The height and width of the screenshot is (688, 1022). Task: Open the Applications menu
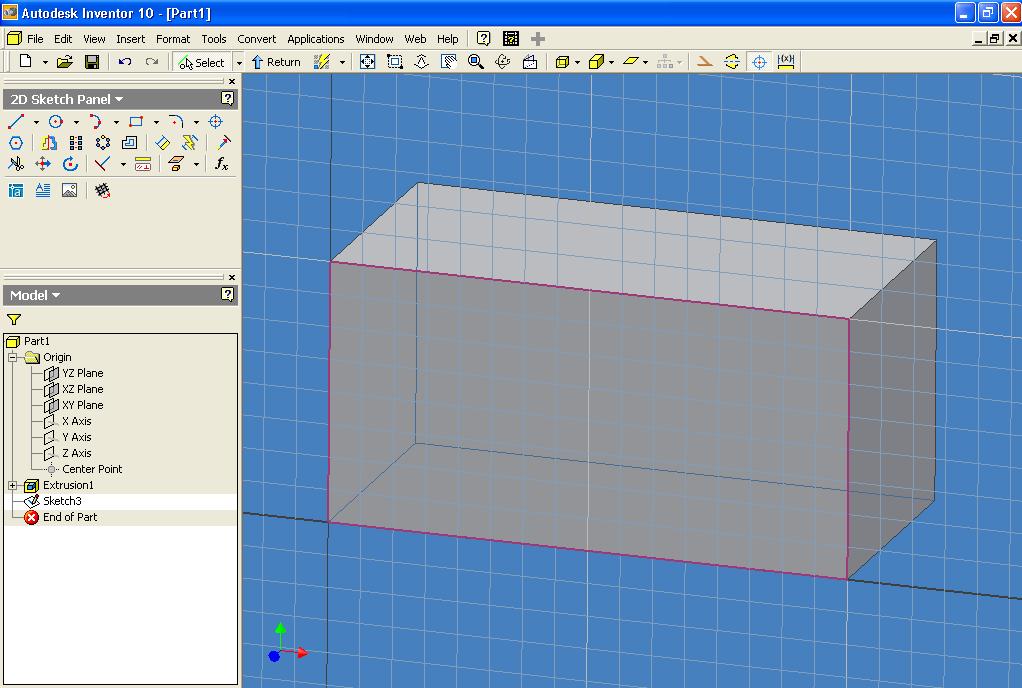[315, 39]
